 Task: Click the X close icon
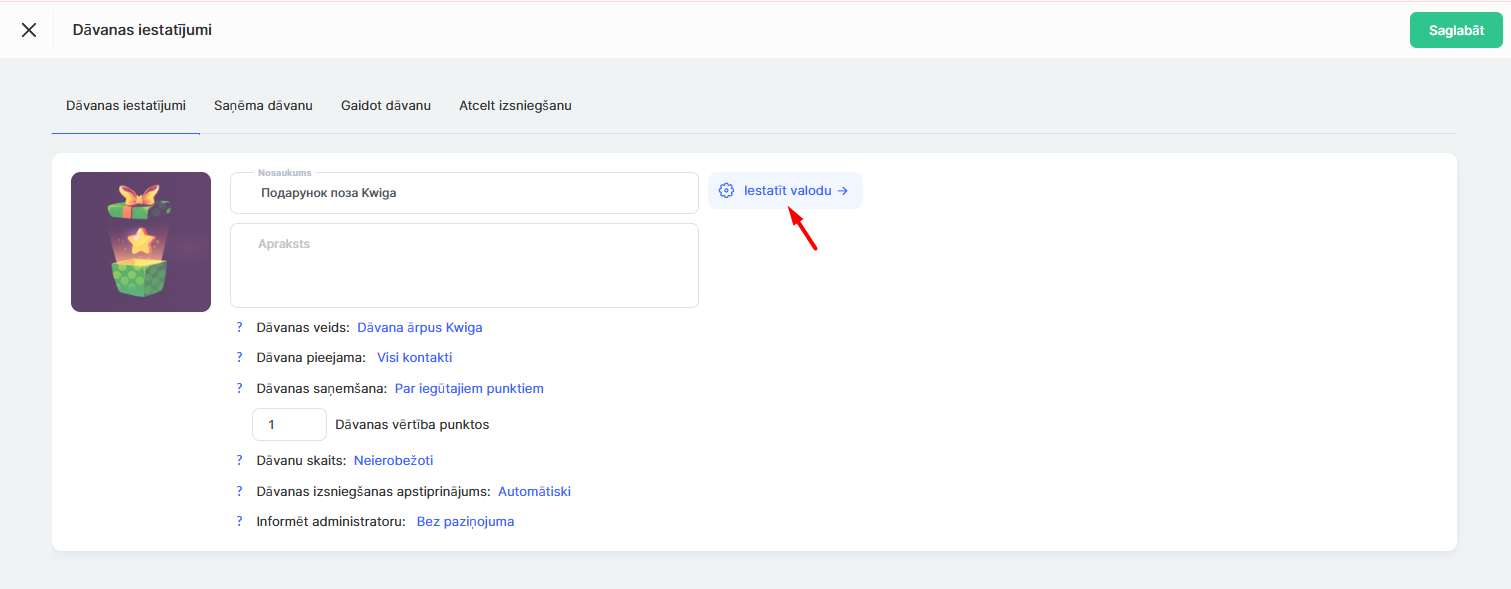click(29, 30)
